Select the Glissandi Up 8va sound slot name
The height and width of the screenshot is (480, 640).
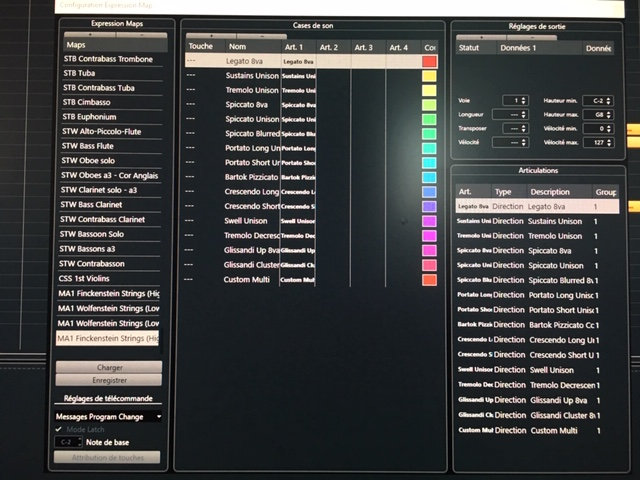pyautogui.click(x=251, y=250)
